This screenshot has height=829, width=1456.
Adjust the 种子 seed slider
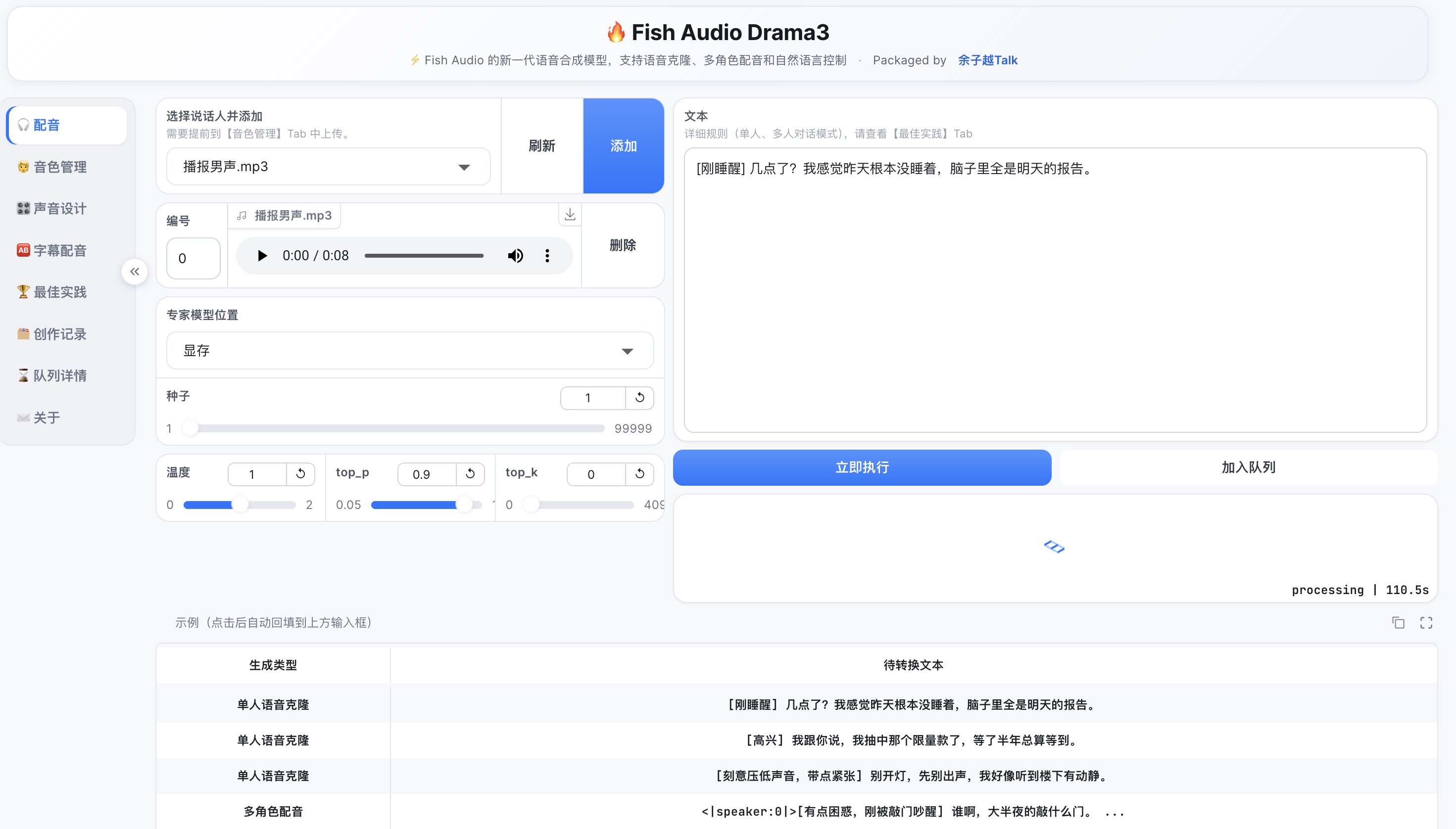coord(393,428)
